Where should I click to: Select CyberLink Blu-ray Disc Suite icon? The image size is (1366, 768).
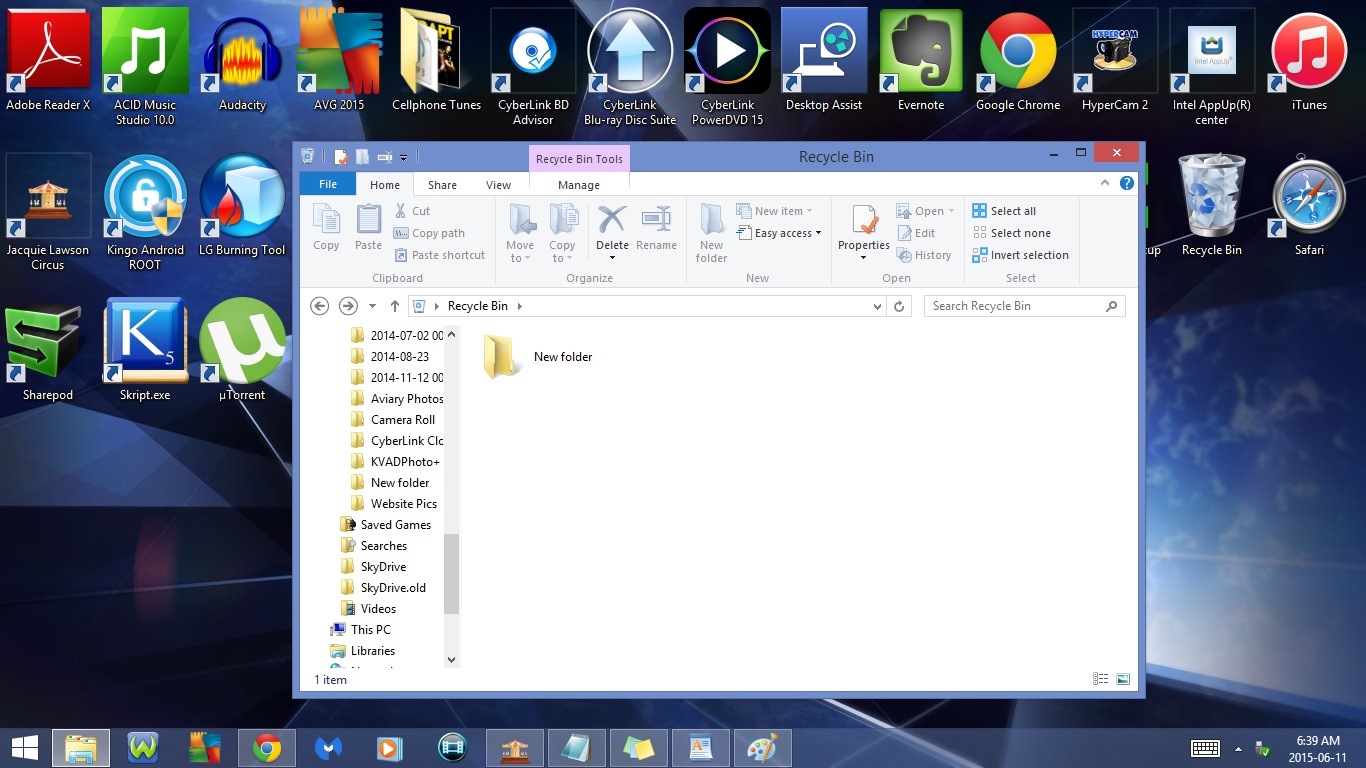point(630,67)
